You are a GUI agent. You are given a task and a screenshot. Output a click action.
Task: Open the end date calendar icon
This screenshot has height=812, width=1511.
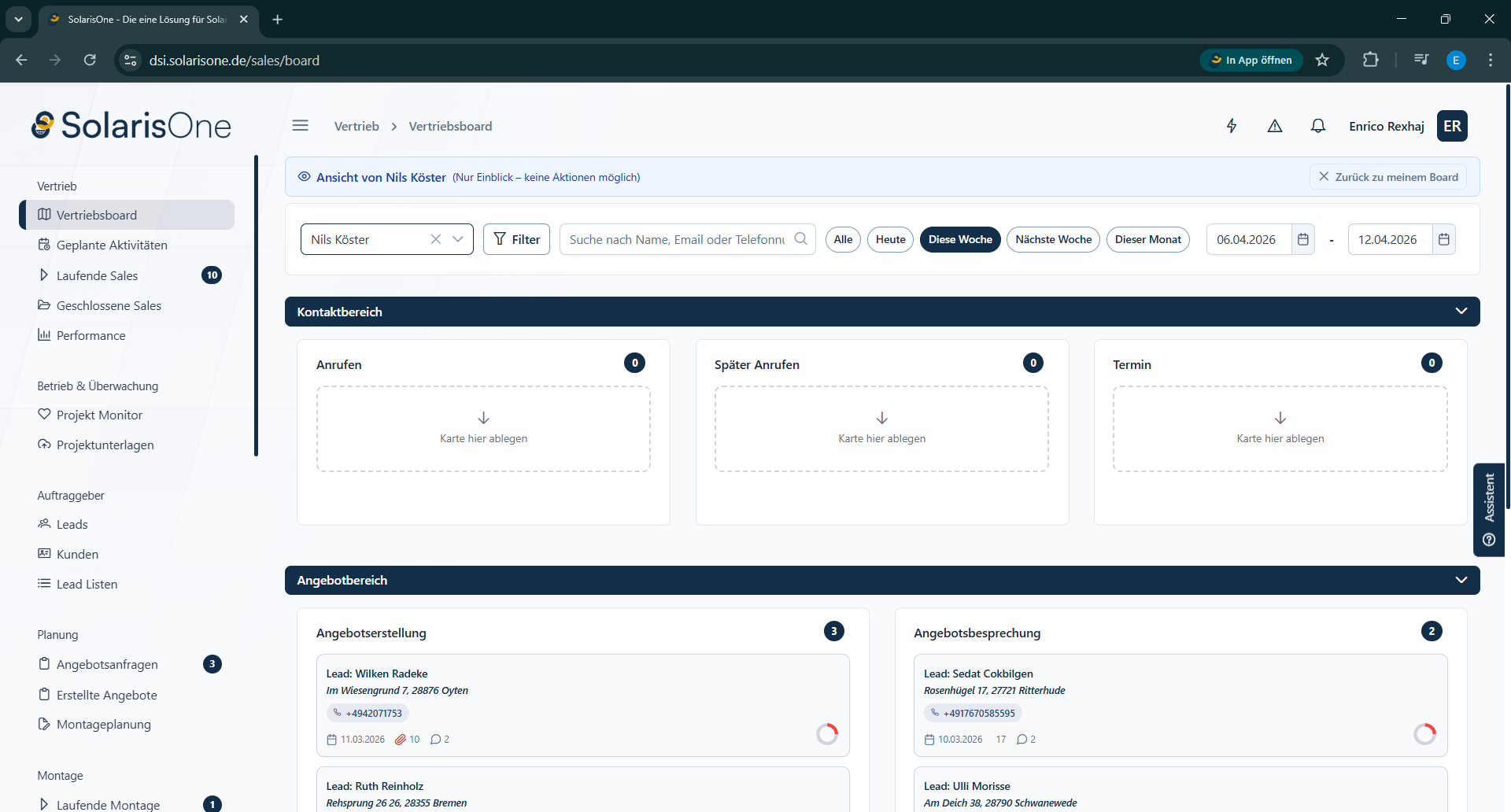click(x=1444, y=239)
